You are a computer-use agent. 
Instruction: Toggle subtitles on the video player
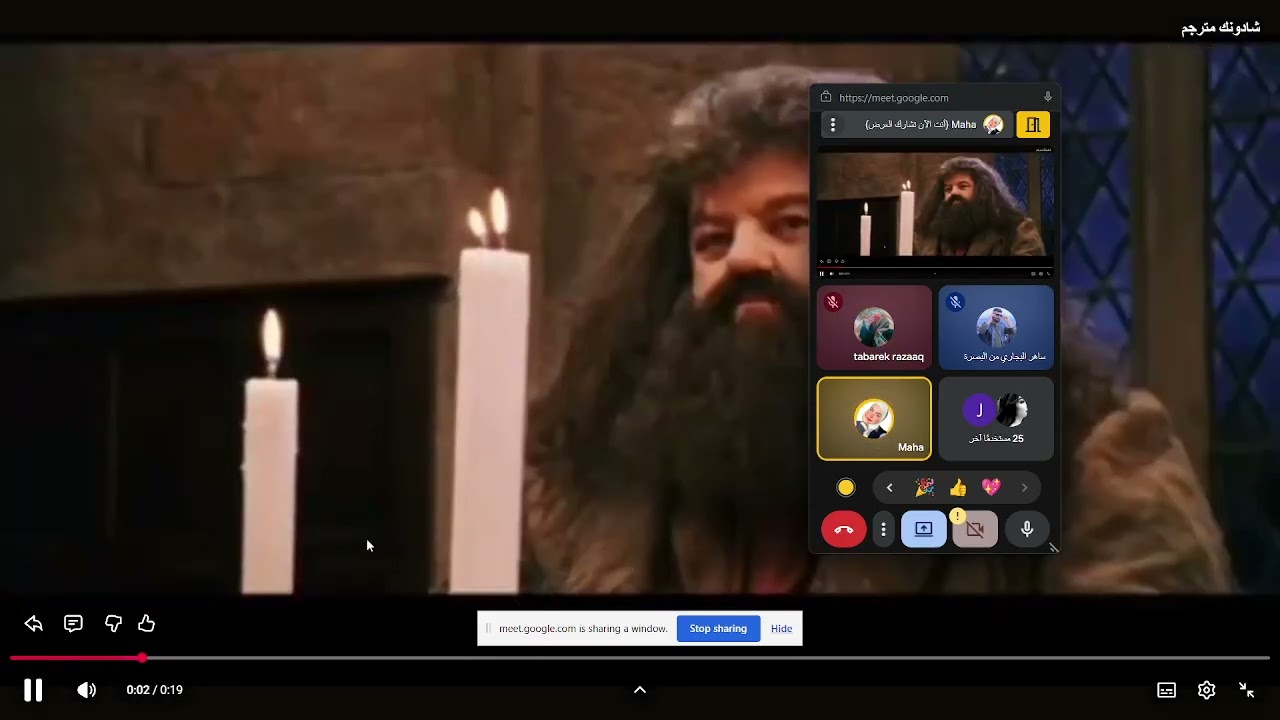tap(1166, 690)
